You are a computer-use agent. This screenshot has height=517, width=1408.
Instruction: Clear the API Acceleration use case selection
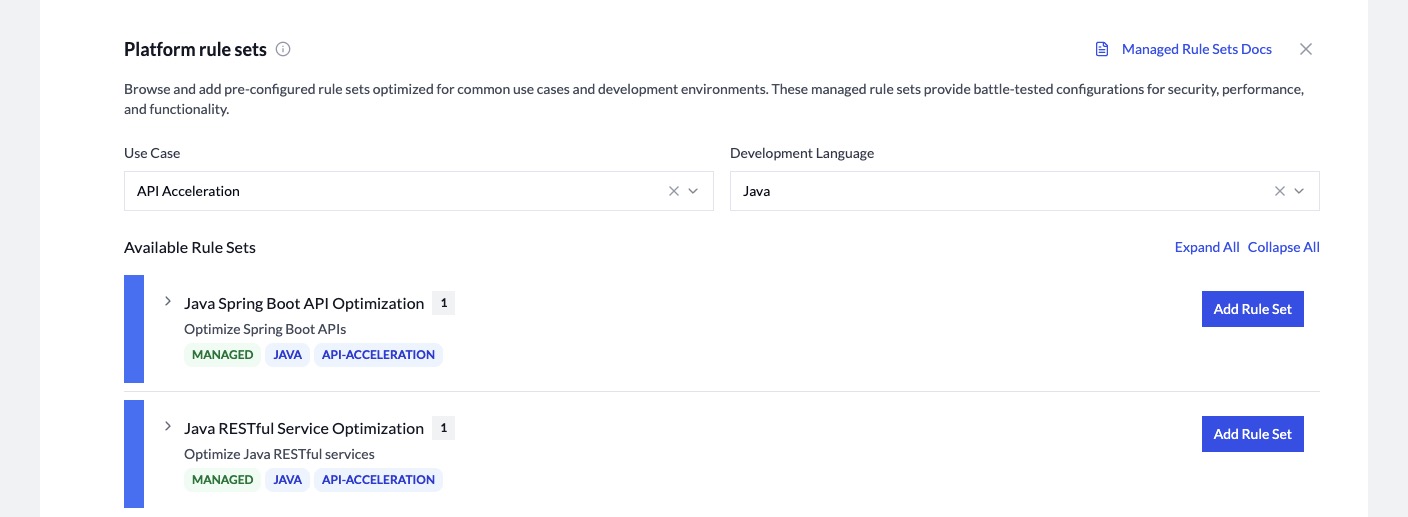pos(674,191)
